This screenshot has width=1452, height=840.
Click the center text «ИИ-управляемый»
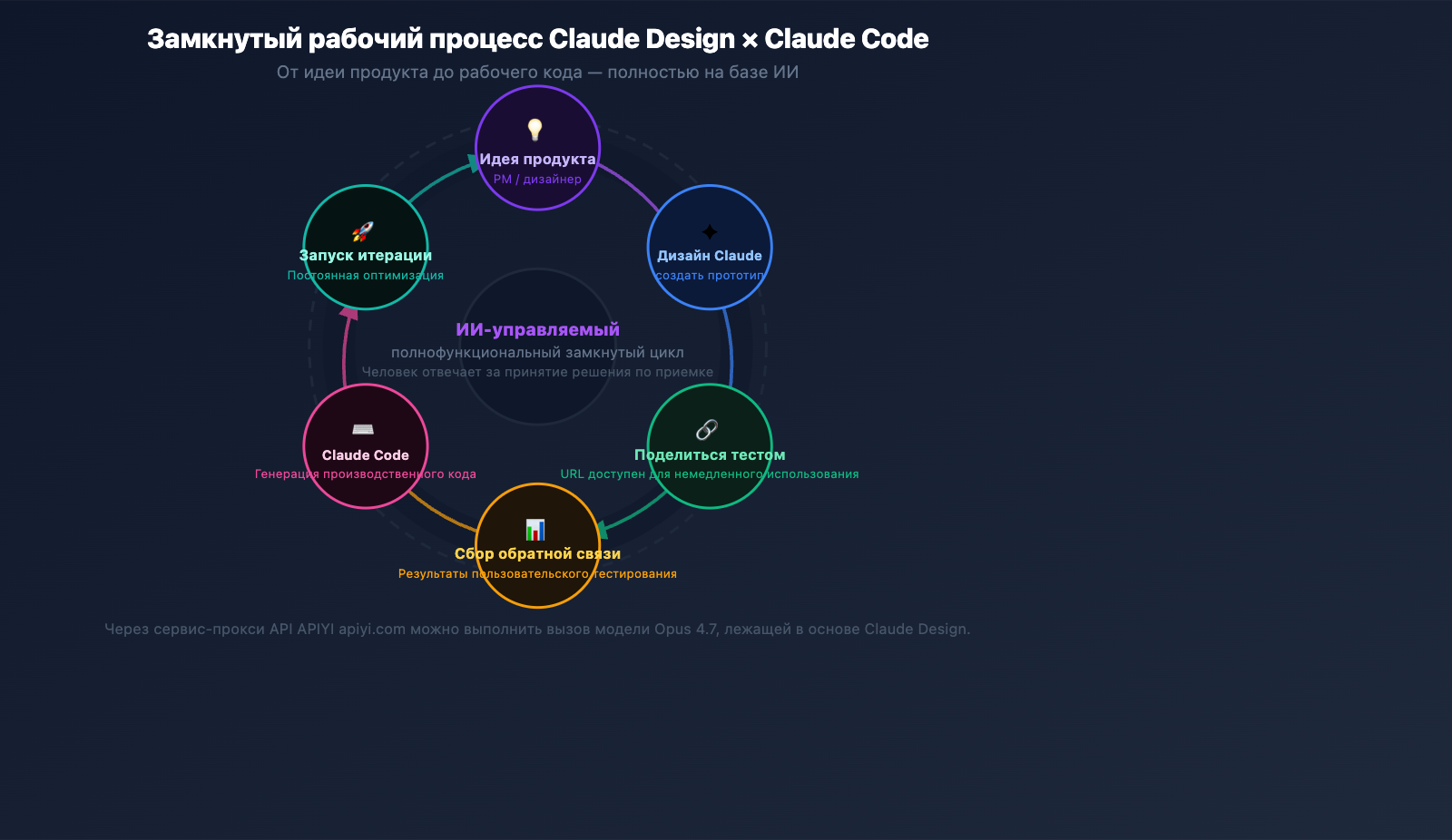(539, 329)
